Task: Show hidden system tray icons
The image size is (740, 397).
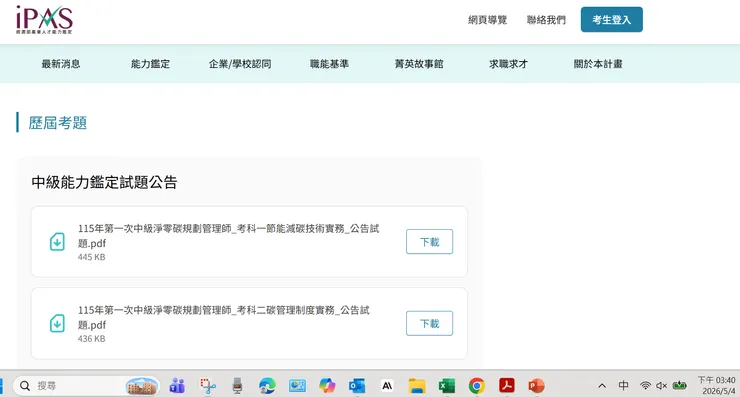Action: pos(602,386)
